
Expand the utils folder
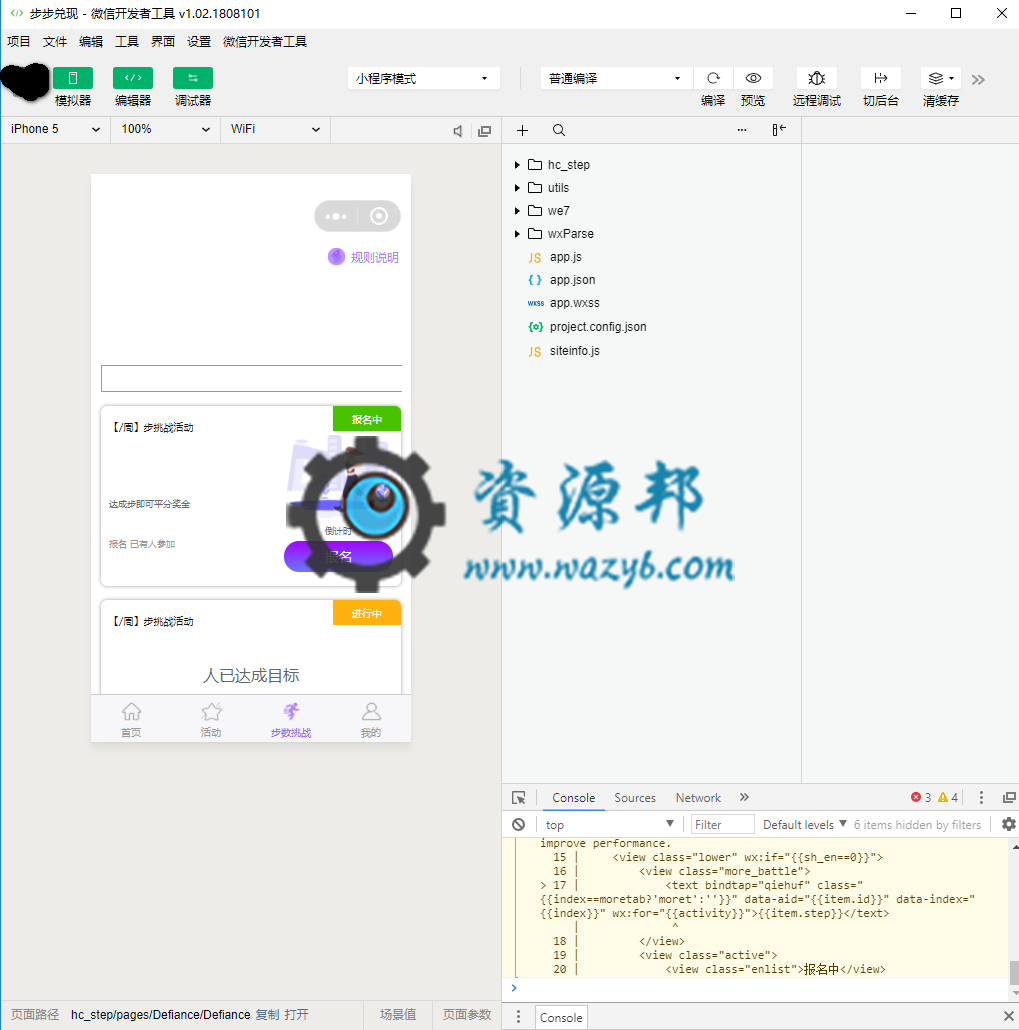pos(517,188)
